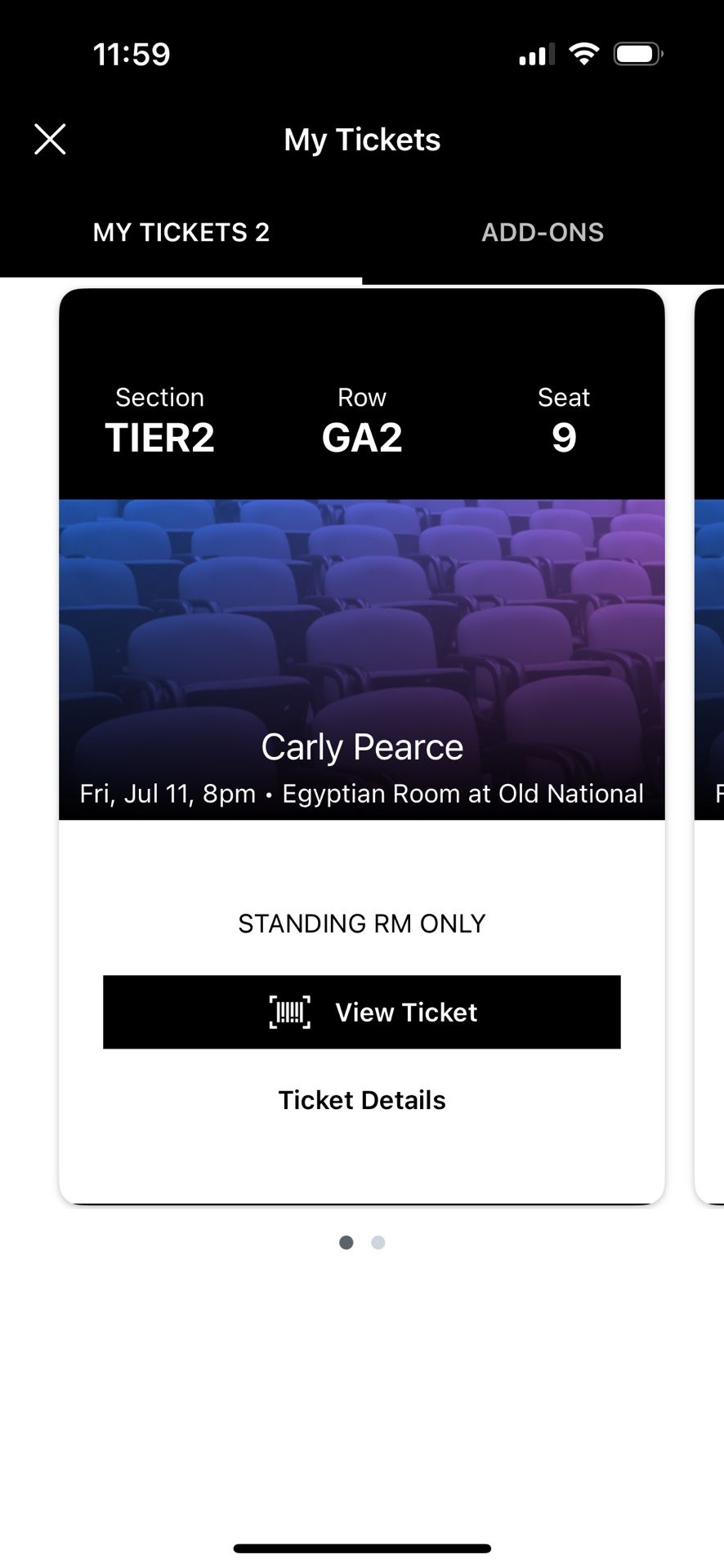Screen dimensions: 724x1568
Task: Tap the View Ticket button
Action: [x=362, y=1012]
